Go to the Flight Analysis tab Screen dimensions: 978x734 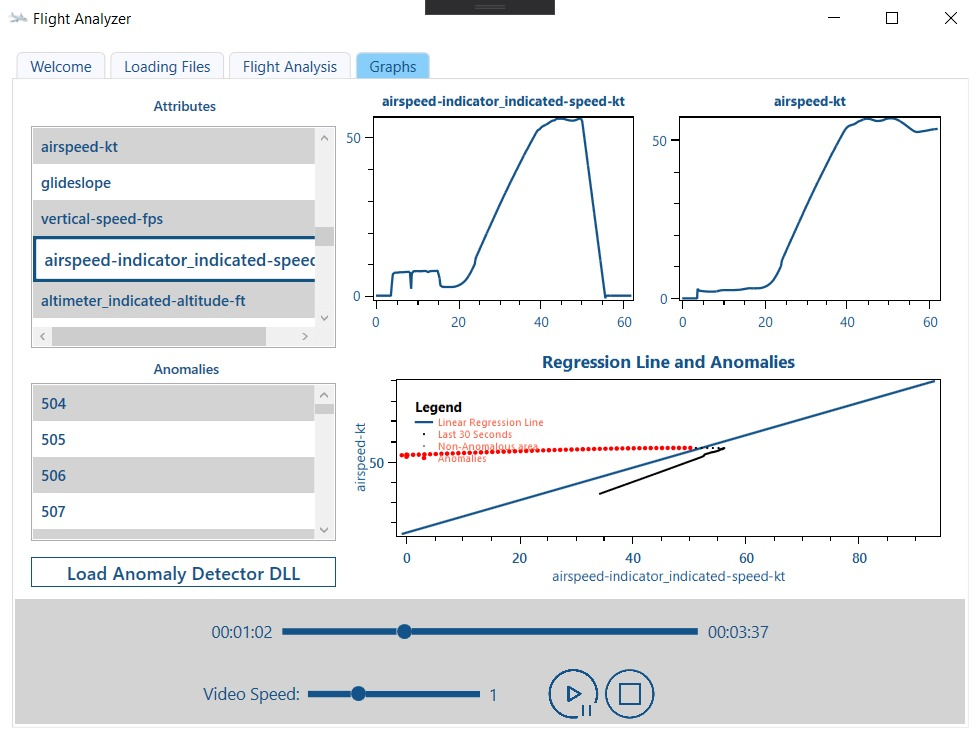[x=289, y=66]
